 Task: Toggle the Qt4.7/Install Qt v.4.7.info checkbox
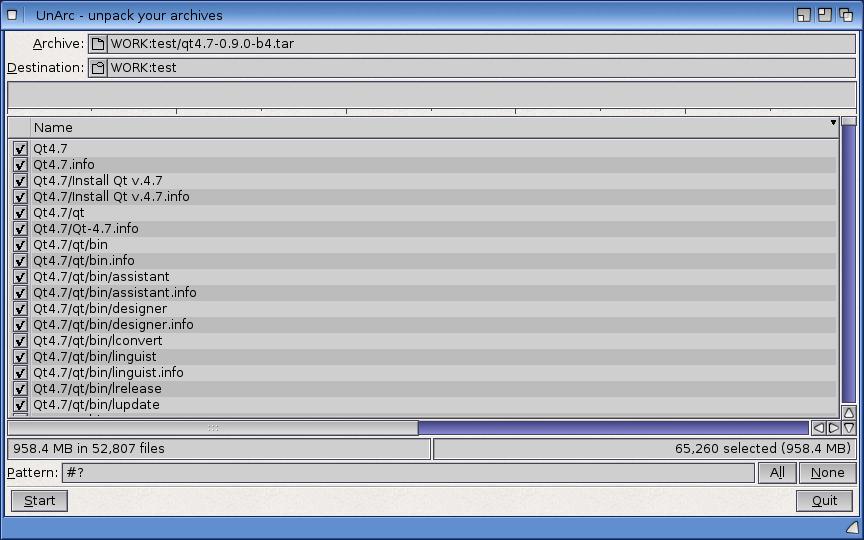pos(20,197)
